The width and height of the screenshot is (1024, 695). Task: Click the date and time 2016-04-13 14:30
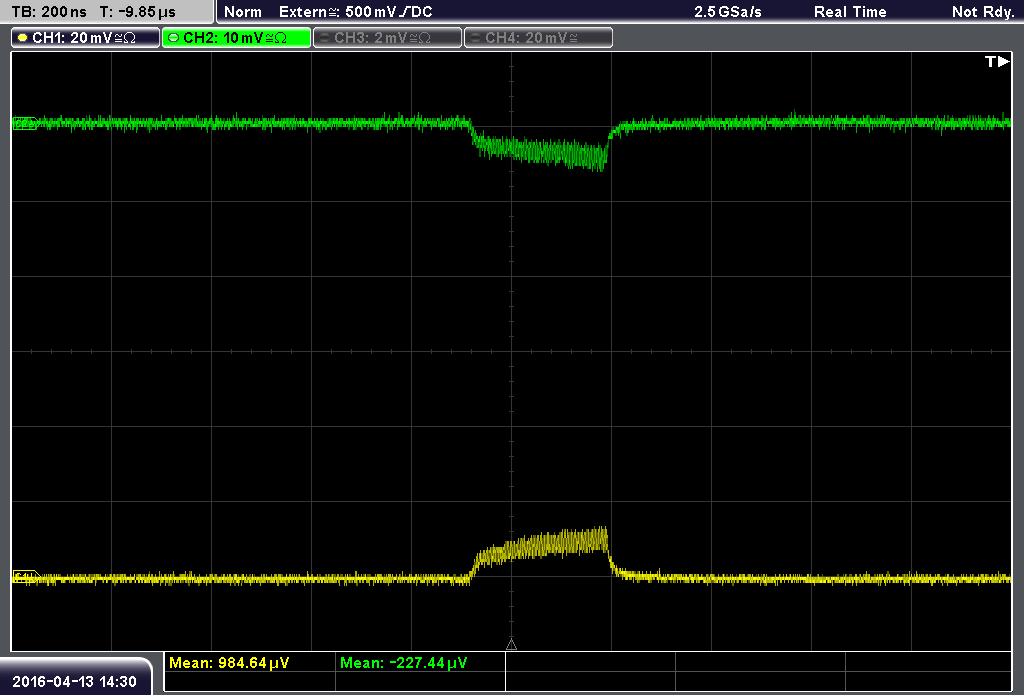(x=74, y=682)
